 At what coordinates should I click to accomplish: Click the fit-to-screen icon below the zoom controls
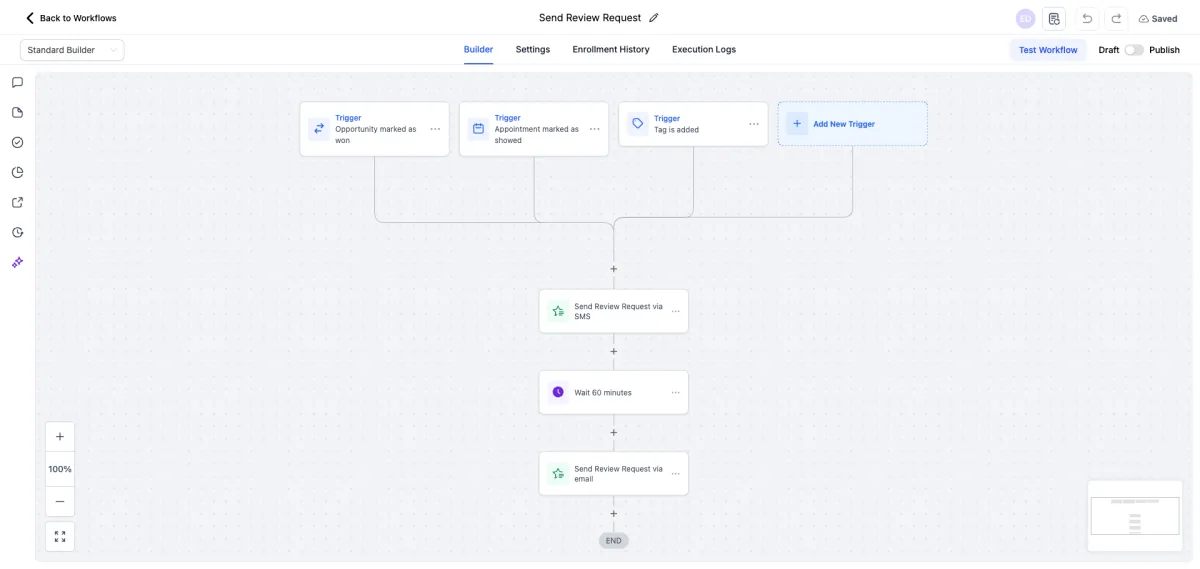coord(60,536)
